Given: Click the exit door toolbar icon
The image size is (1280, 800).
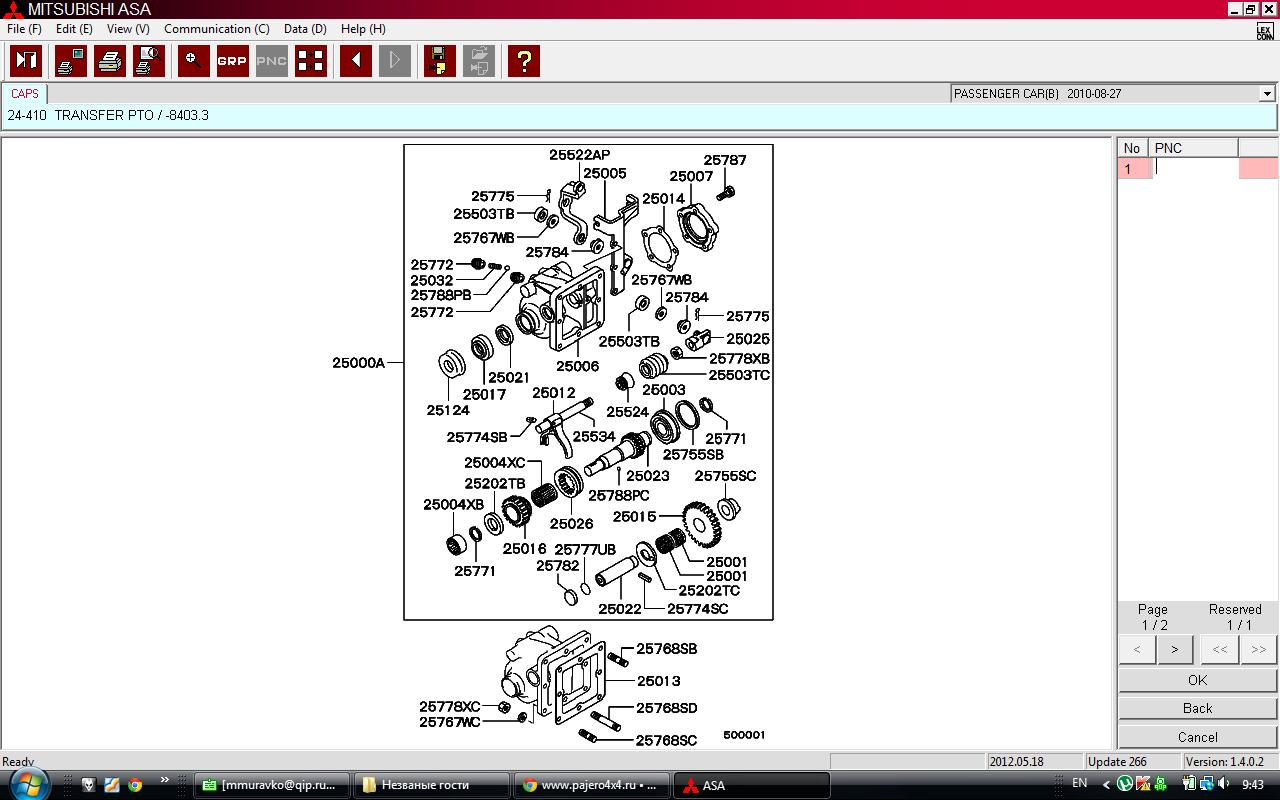Looking at the screenshot, I should tap(26, 61).
